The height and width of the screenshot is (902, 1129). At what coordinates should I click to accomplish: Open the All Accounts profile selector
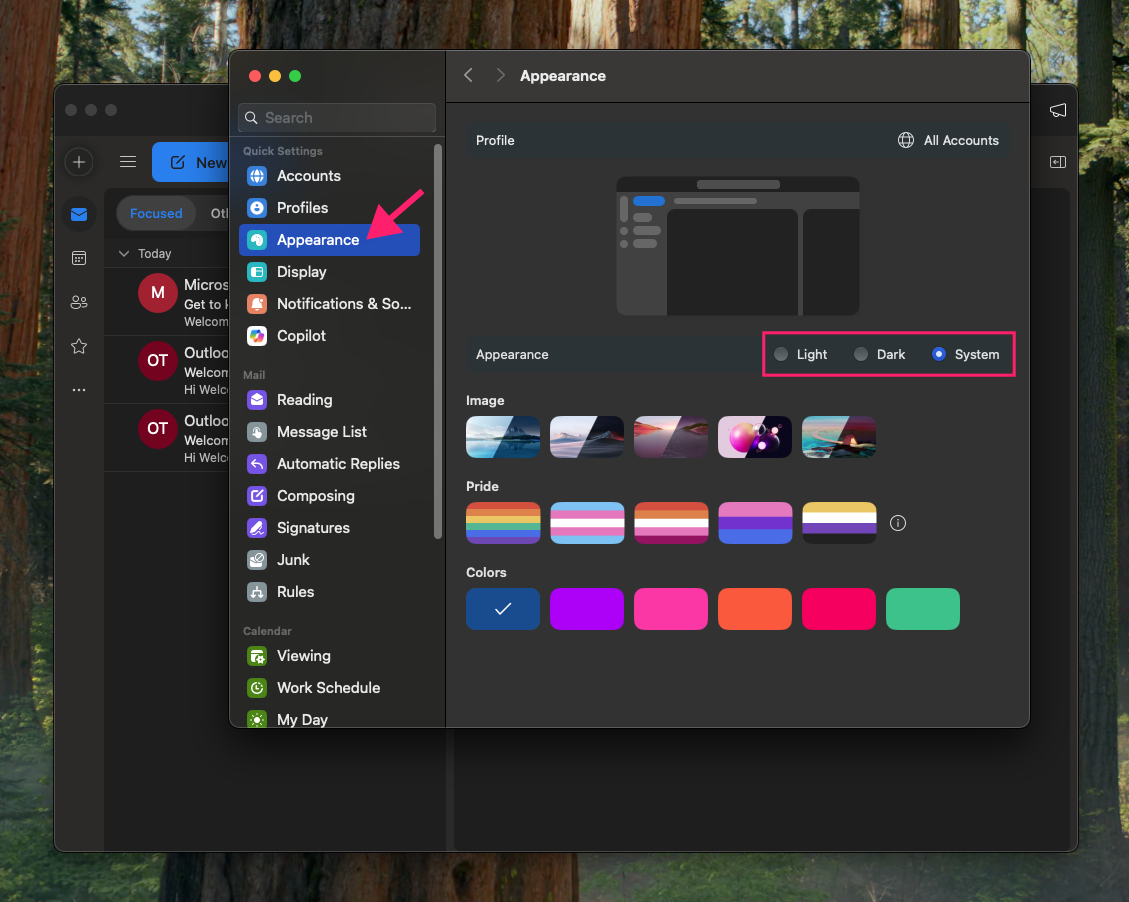pyautogui.click(x=948, y=140)
